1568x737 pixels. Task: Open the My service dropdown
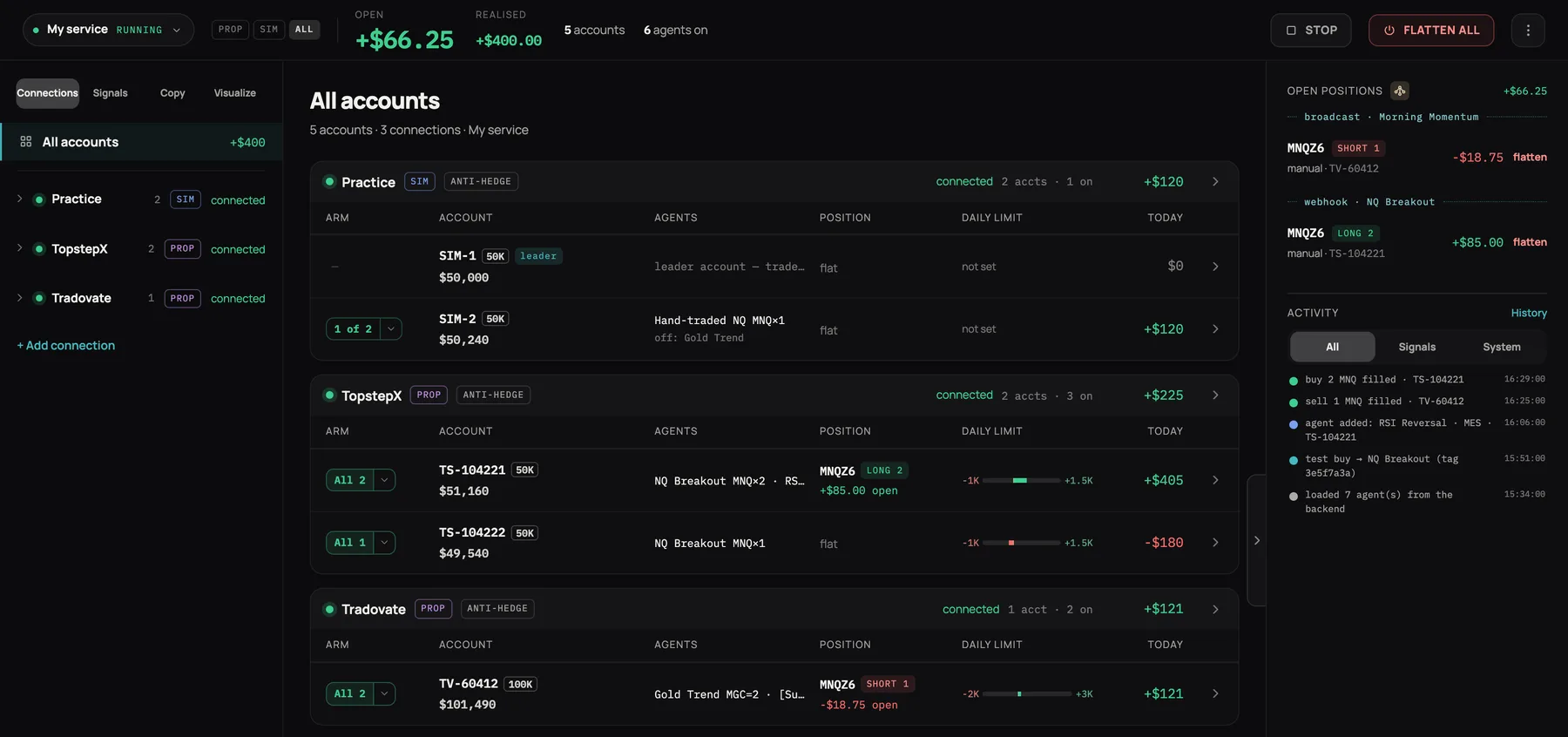[108, 30]
